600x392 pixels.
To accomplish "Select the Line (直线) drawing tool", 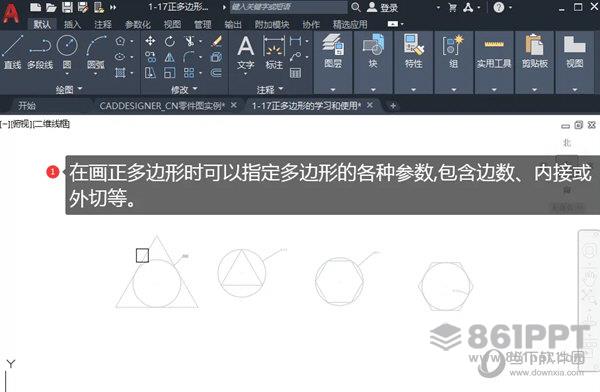I will [x=12, y=52].
